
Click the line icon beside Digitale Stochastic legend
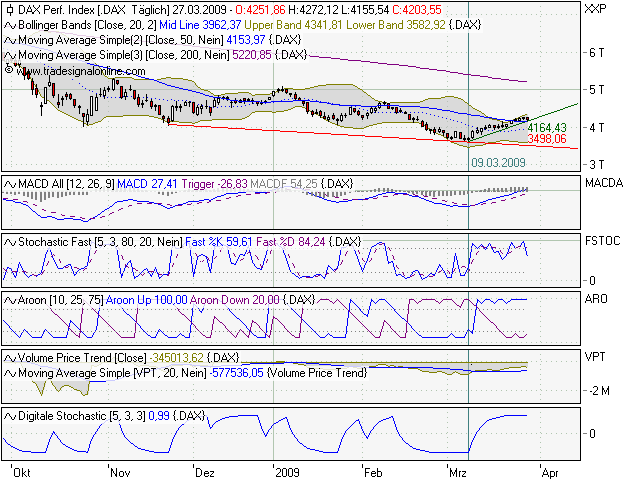[x=10, y=416]
